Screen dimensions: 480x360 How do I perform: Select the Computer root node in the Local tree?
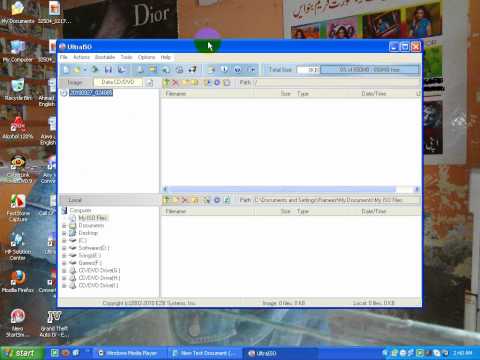tap(80, 210)
